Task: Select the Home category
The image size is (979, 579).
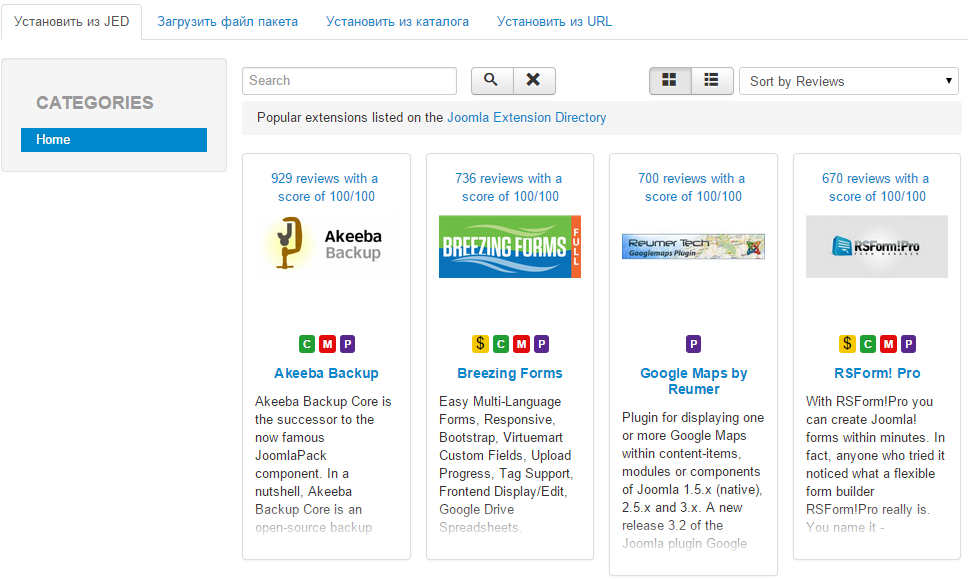Action: tap(114, 140)
